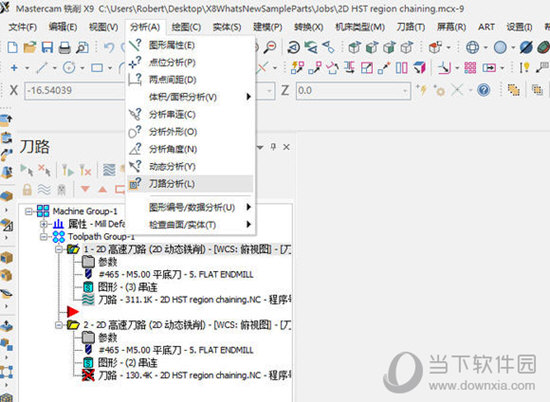
Task: Click regenerate operations icon with green arrow
Action: coord(68,170)
